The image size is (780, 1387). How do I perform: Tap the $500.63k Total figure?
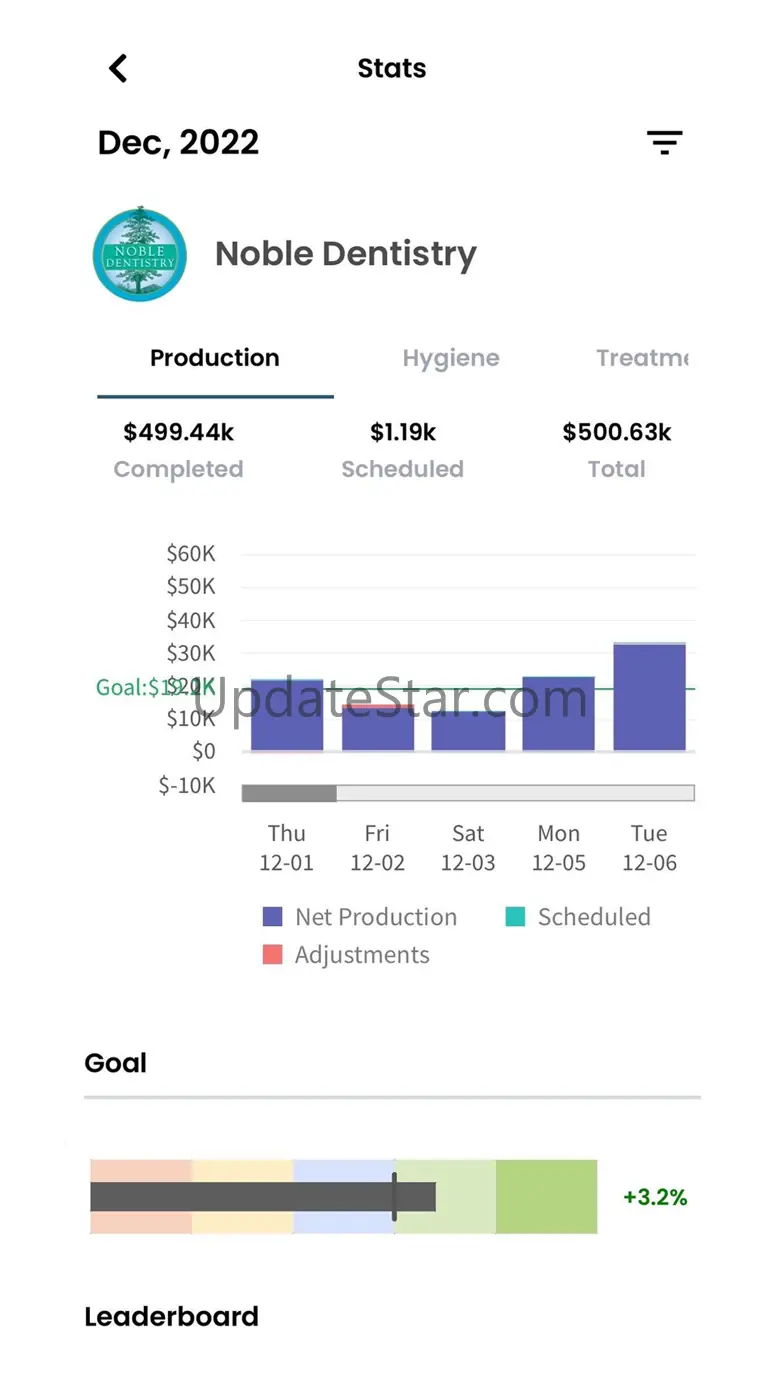[617, 450]
